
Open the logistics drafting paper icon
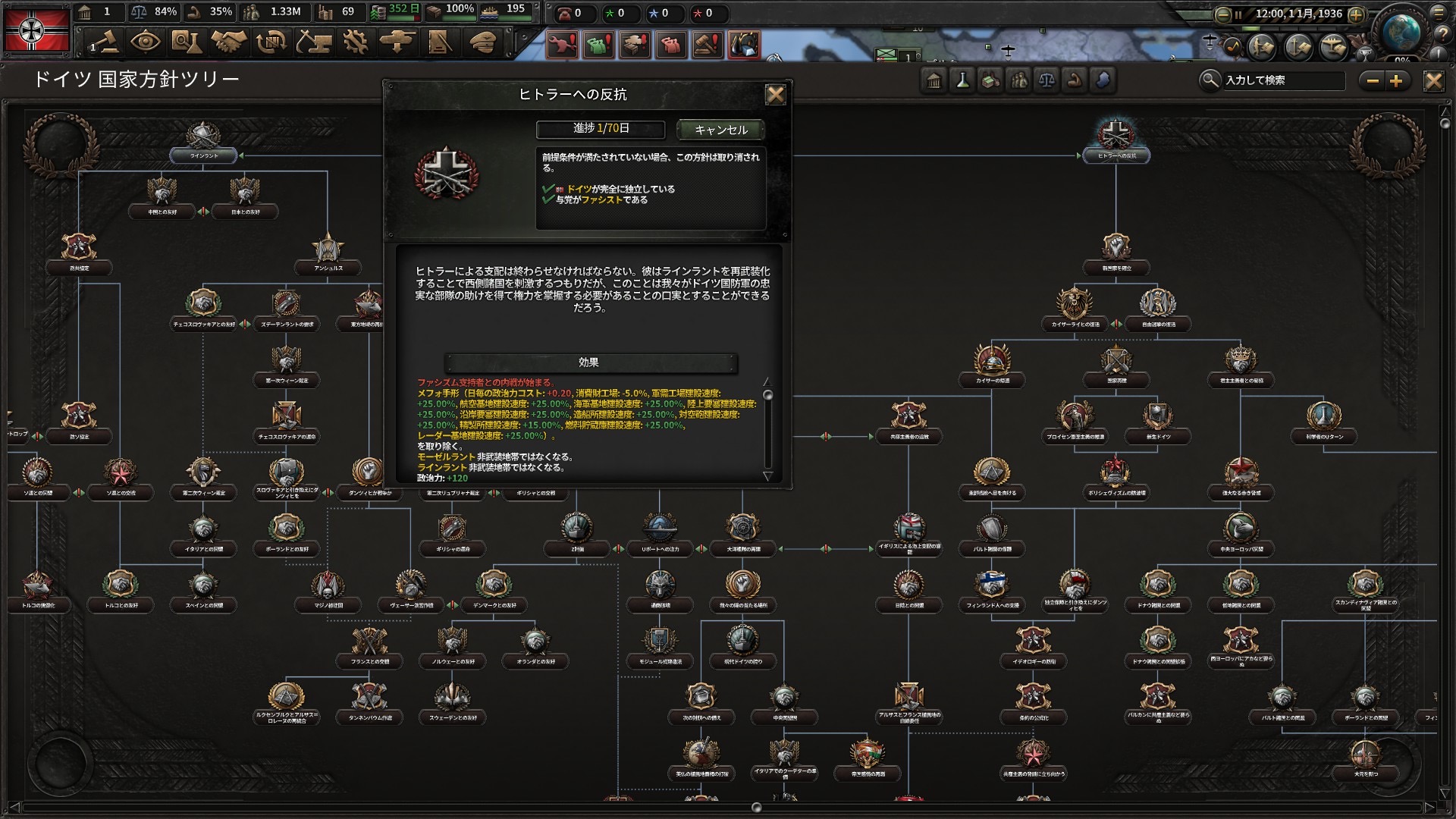439,42
